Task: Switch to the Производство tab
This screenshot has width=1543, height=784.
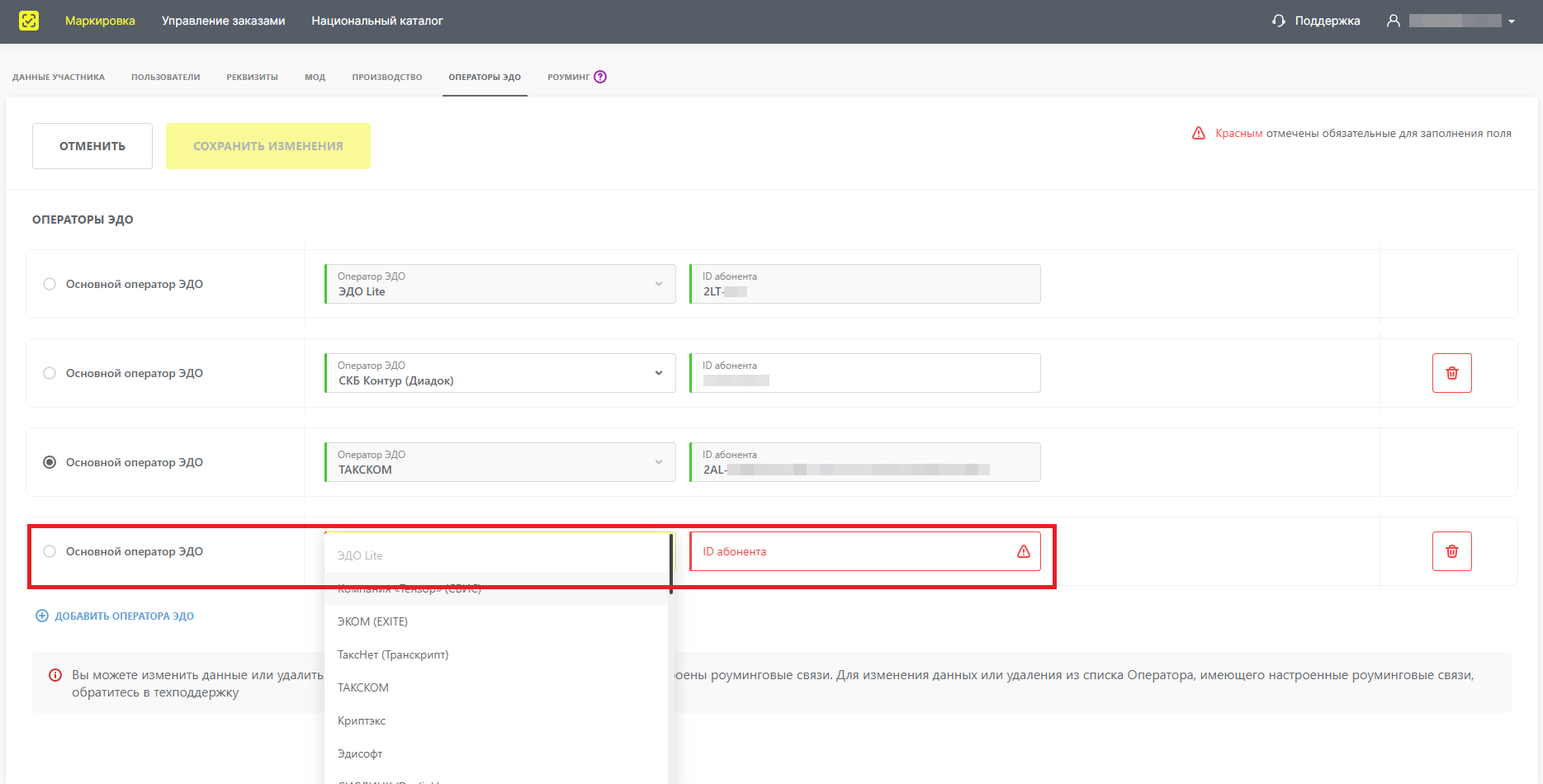Action: coord(387,77)
